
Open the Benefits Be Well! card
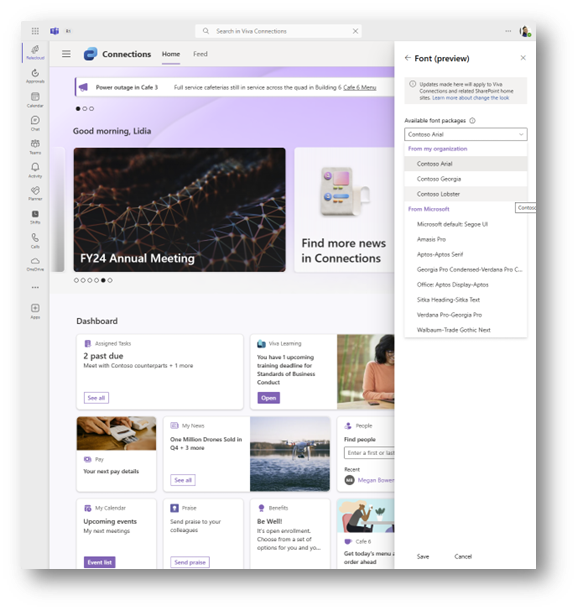pyautogui.click(x=290, y=533)
